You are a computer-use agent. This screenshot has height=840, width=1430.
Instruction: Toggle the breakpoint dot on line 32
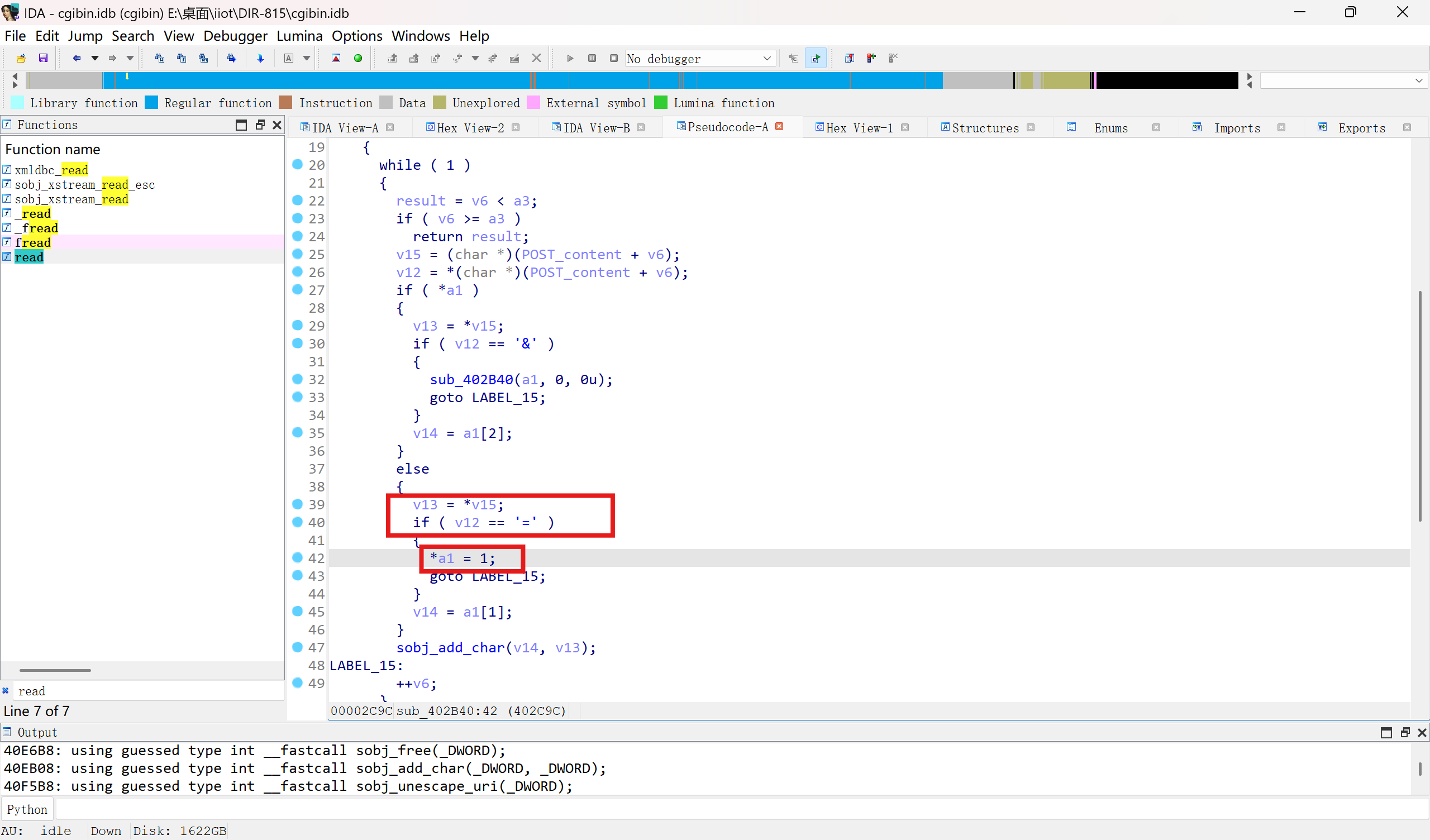click(x=297, y=379)
